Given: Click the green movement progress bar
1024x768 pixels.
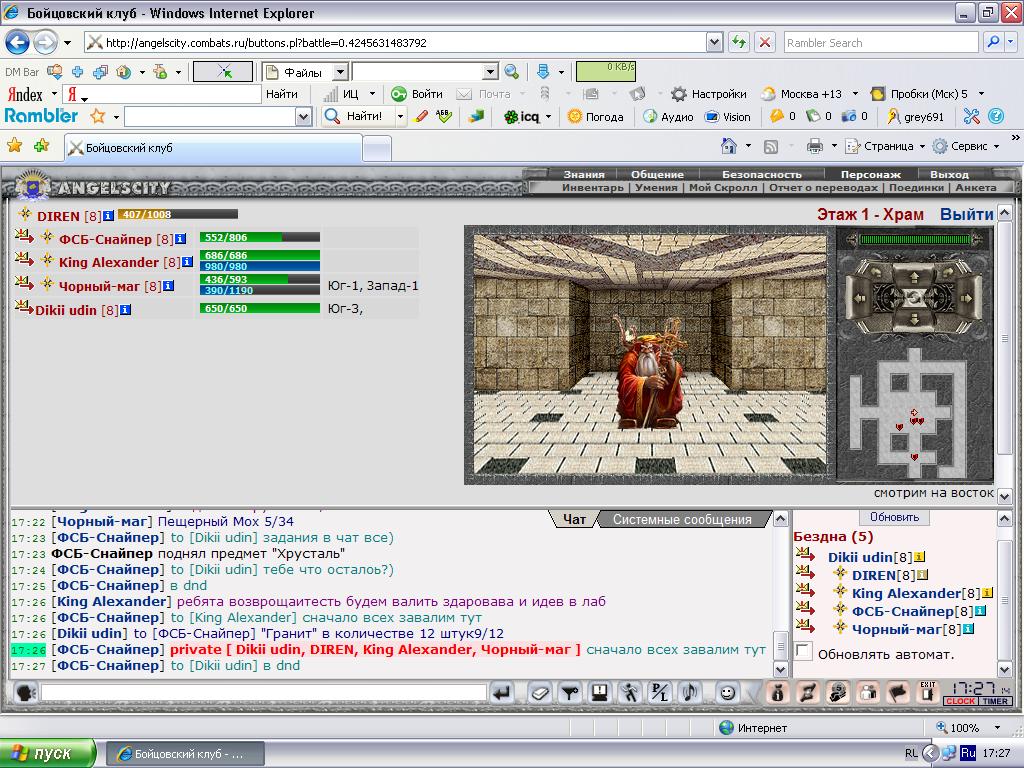Looking at the screenshot, I should click(x=914, y=240).
